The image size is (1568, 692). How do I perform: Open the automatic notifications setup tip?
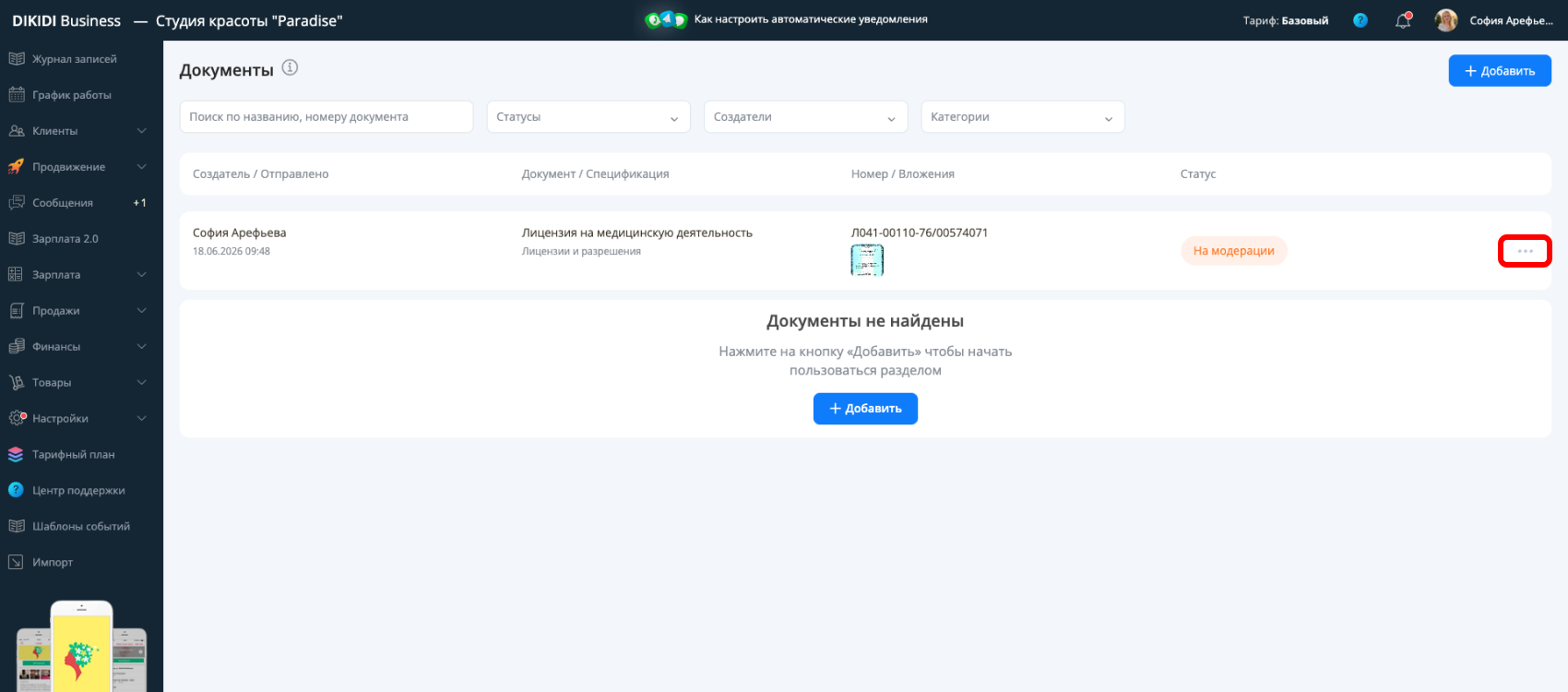point(811,19)
